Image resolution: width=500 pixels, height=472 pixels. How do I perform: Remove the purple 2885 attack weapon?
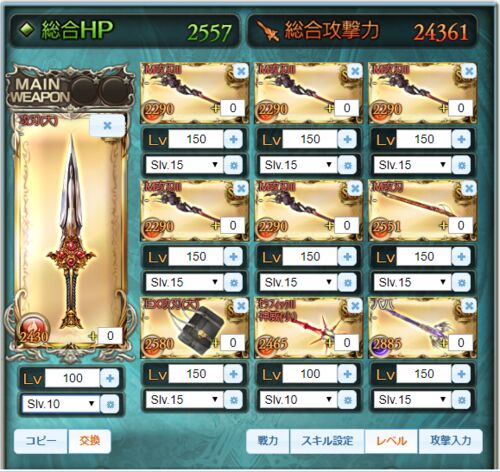469,306
